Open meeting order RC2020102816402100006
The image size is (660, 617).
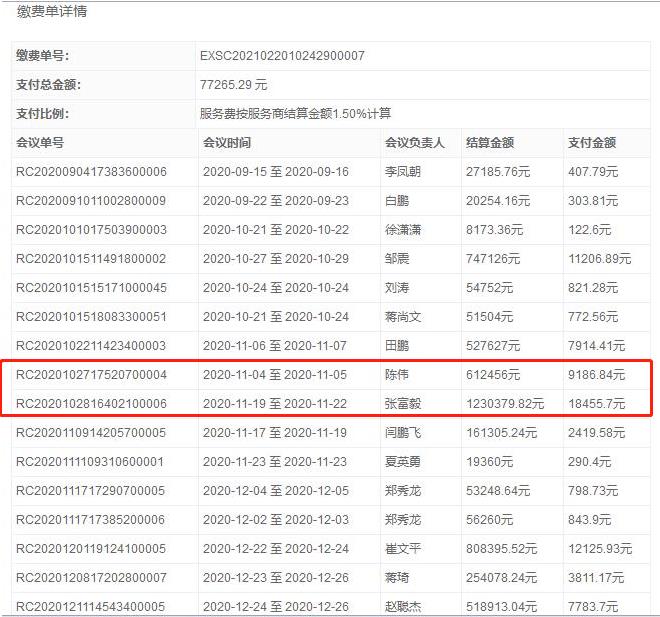pos(91,404)
